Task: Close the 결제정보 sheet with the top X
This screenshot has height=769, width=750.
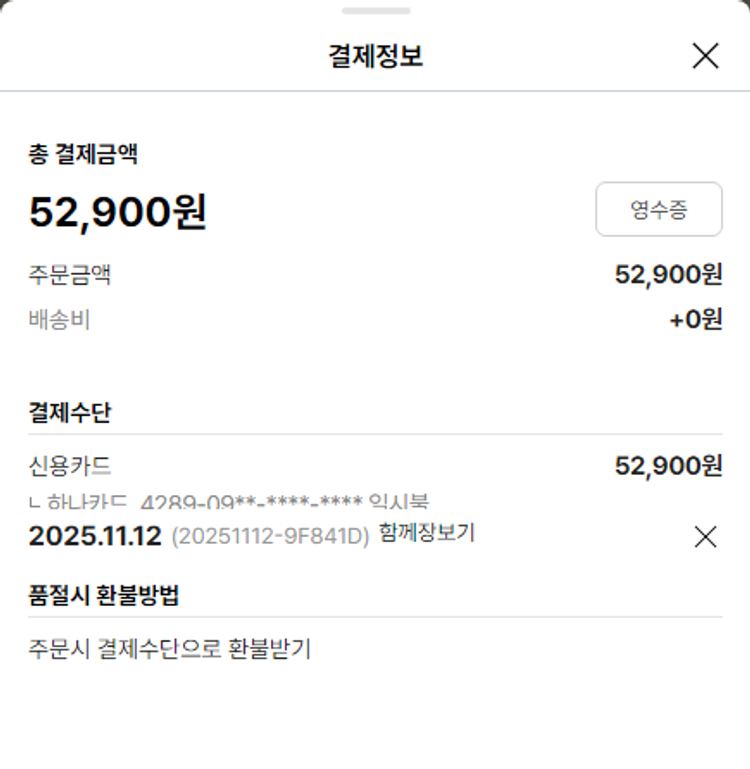Action: pyautogui.click(x=705, y=56)
